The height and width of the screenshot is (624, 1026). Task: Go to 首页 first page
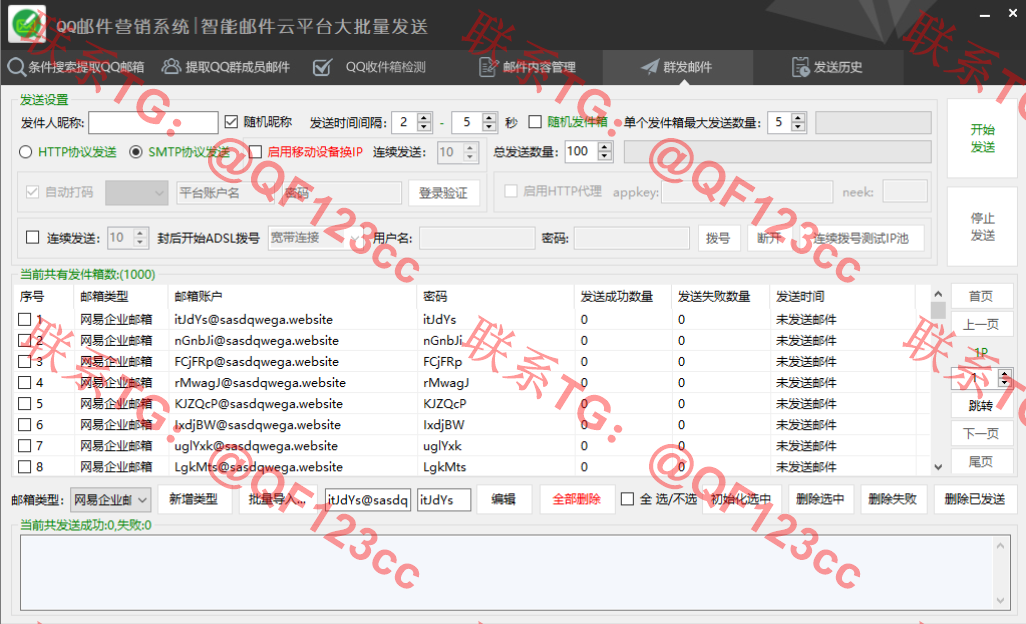point(981,296)
